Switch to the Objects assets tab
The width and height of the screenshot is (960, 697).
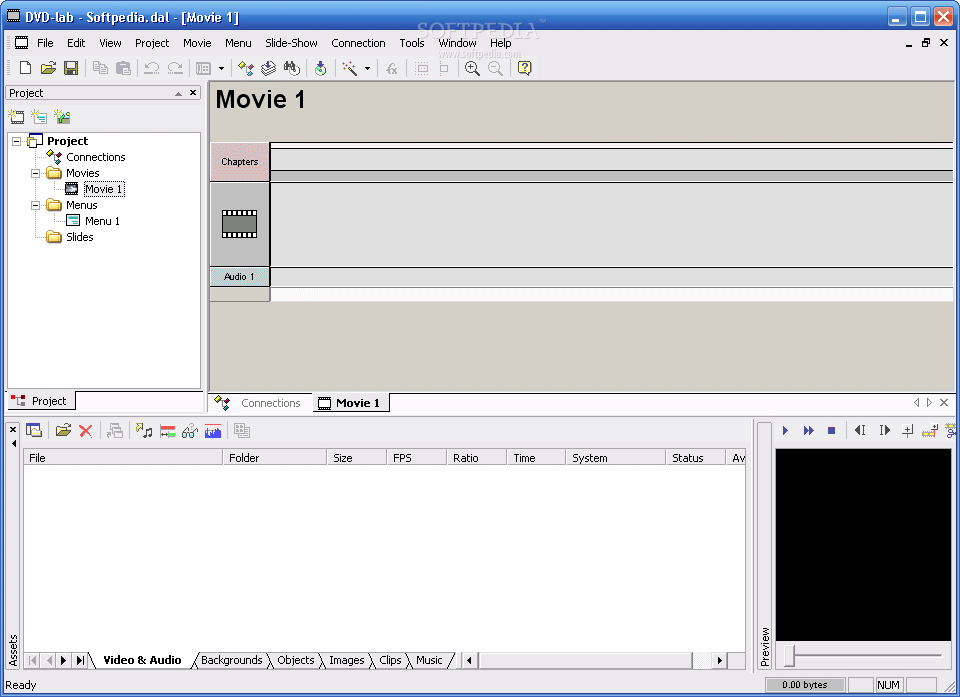295,660
